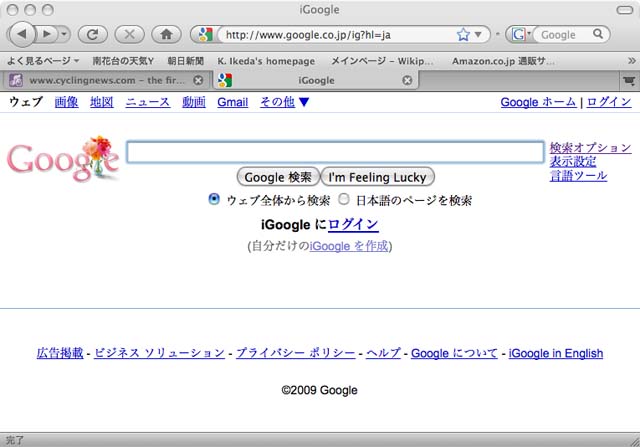Open the tab list icon at tab bar end
Screen dimensions: 640x447
pyautogui.click(x=629, y=81)
